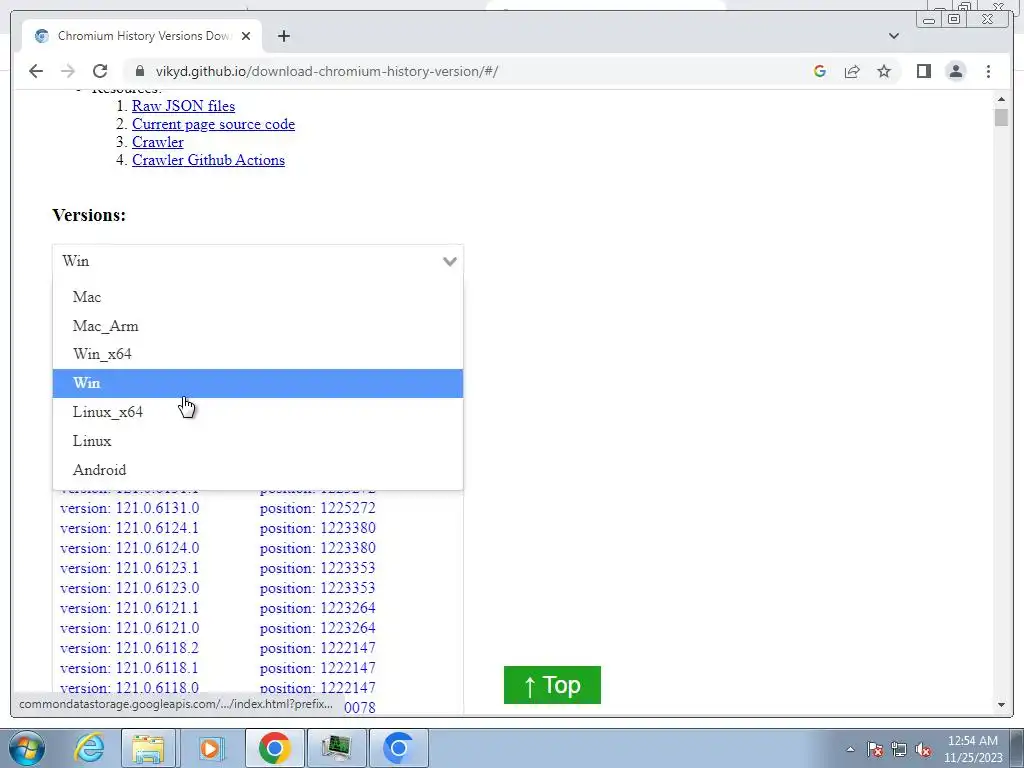Open the monitor app in taskbar
The width and height of the screenshot is (1024, 768).
coord(336,748)
